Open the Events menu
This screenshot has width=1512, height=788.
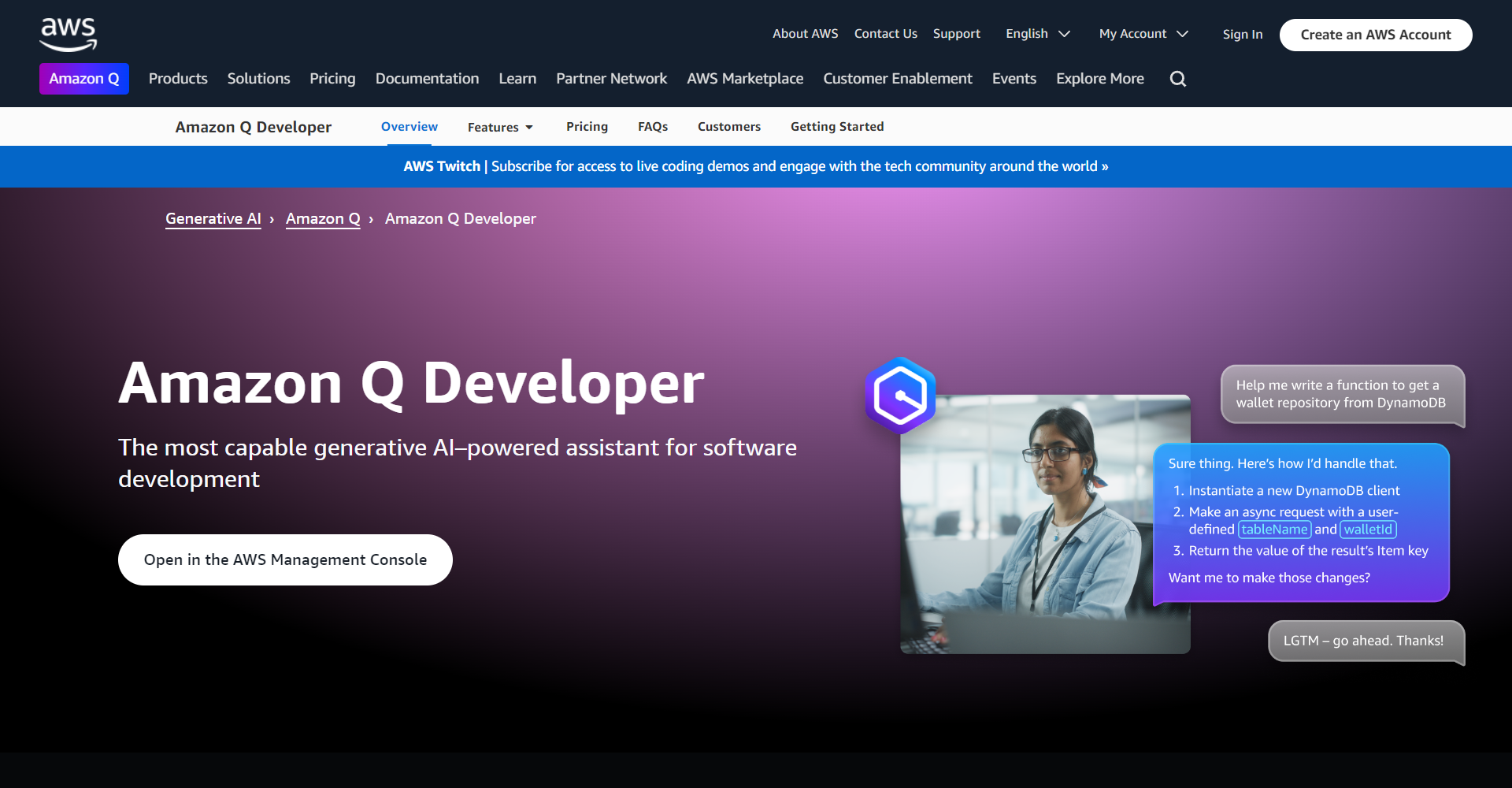click(x=1014, y=79)
